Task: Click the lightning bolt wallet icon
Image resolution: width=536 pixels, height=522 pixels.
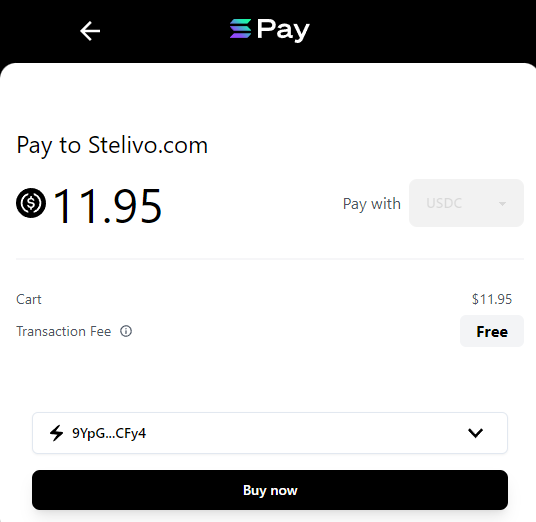Action: tap(56, 433)
